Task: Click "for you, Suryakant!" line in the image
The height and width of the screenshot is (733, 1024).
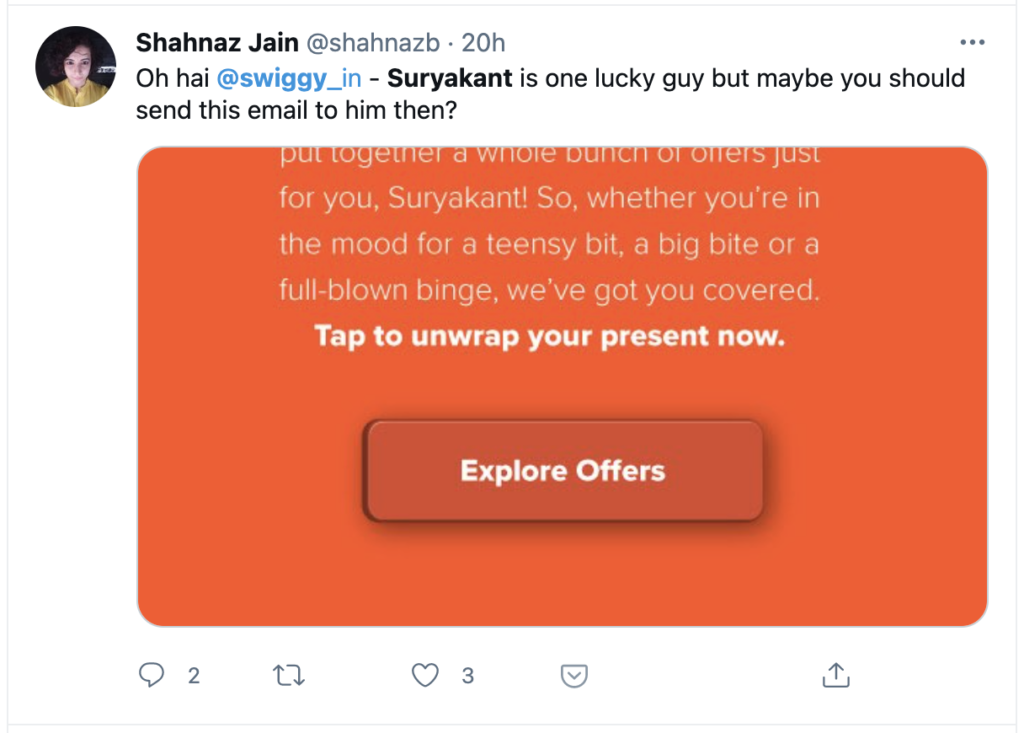Action: coord(402,198)
